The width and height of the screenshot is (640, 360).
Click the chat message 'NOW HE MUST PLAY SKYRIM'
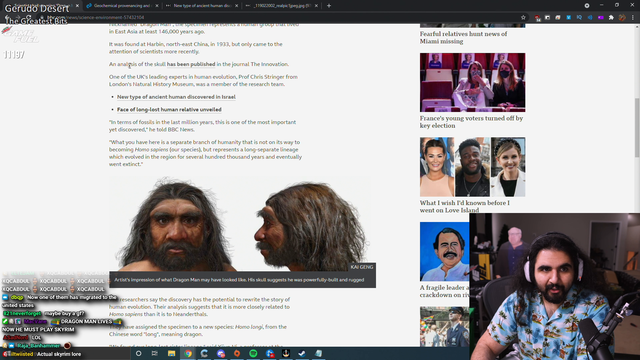coord(38,329)
